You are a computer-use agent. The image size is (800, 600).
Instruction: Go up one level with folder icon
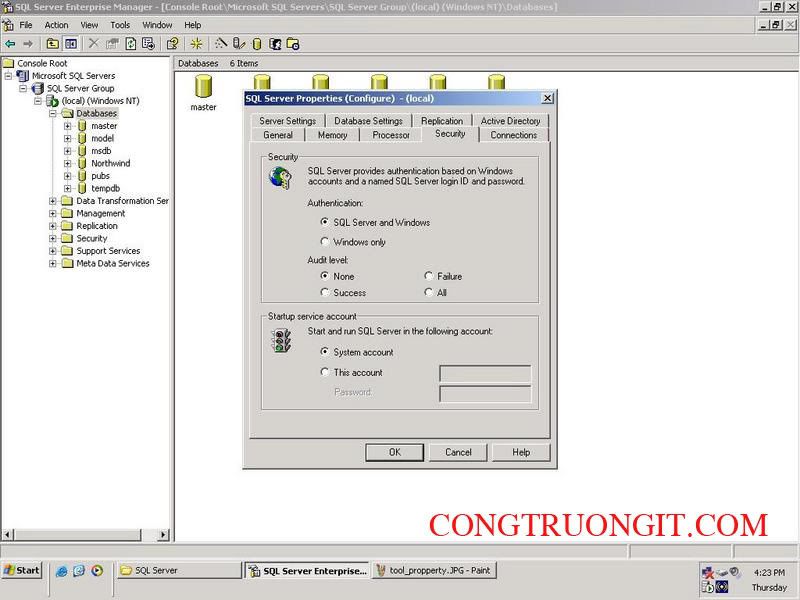coord(53,44)
